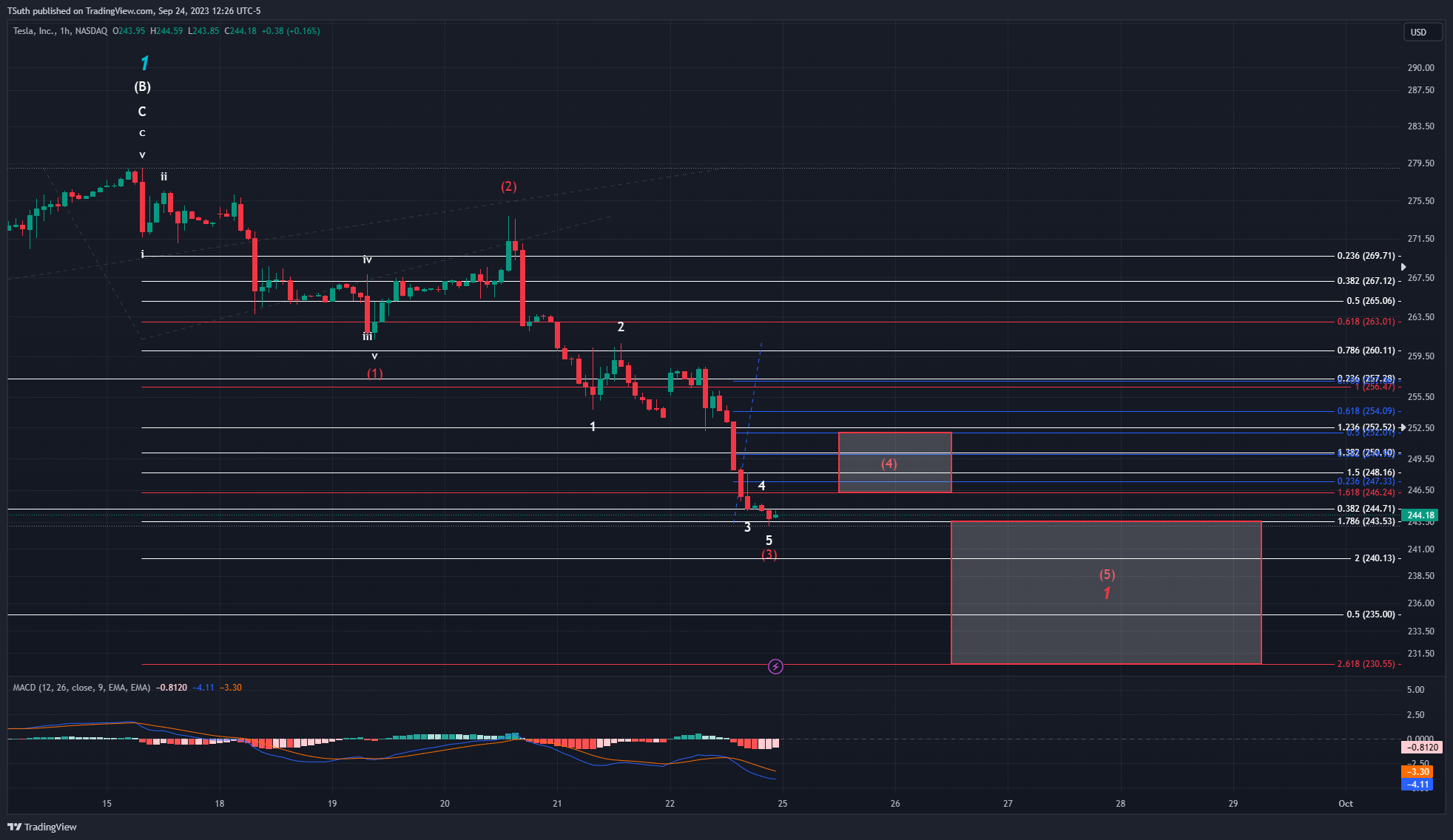This screenshot has width=1453, height=840.
Task: Select the (4) target rectangle label
Action: pos(889,464)
